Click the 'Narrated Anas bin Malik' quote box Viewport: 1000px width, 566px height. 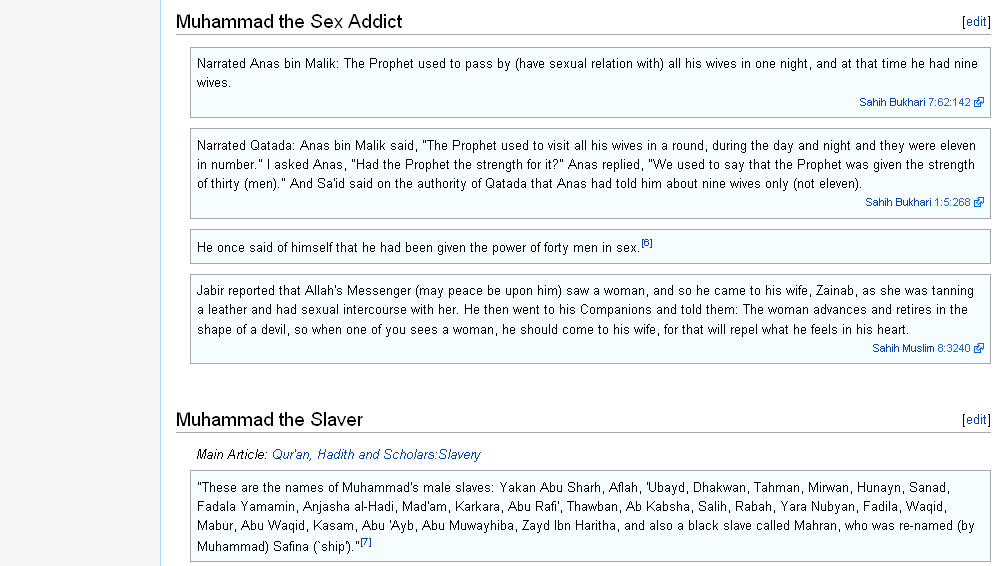tap(590, 82)
